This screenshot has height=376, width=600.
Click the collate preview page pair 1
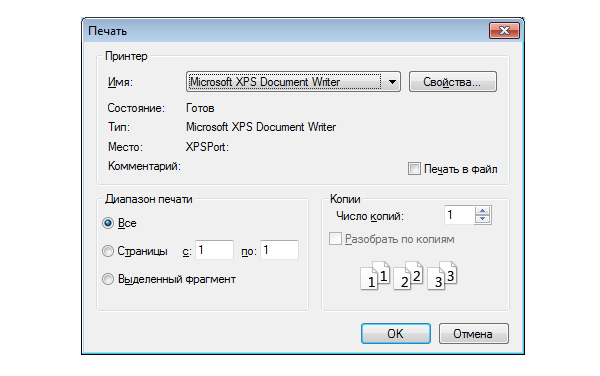375,275
